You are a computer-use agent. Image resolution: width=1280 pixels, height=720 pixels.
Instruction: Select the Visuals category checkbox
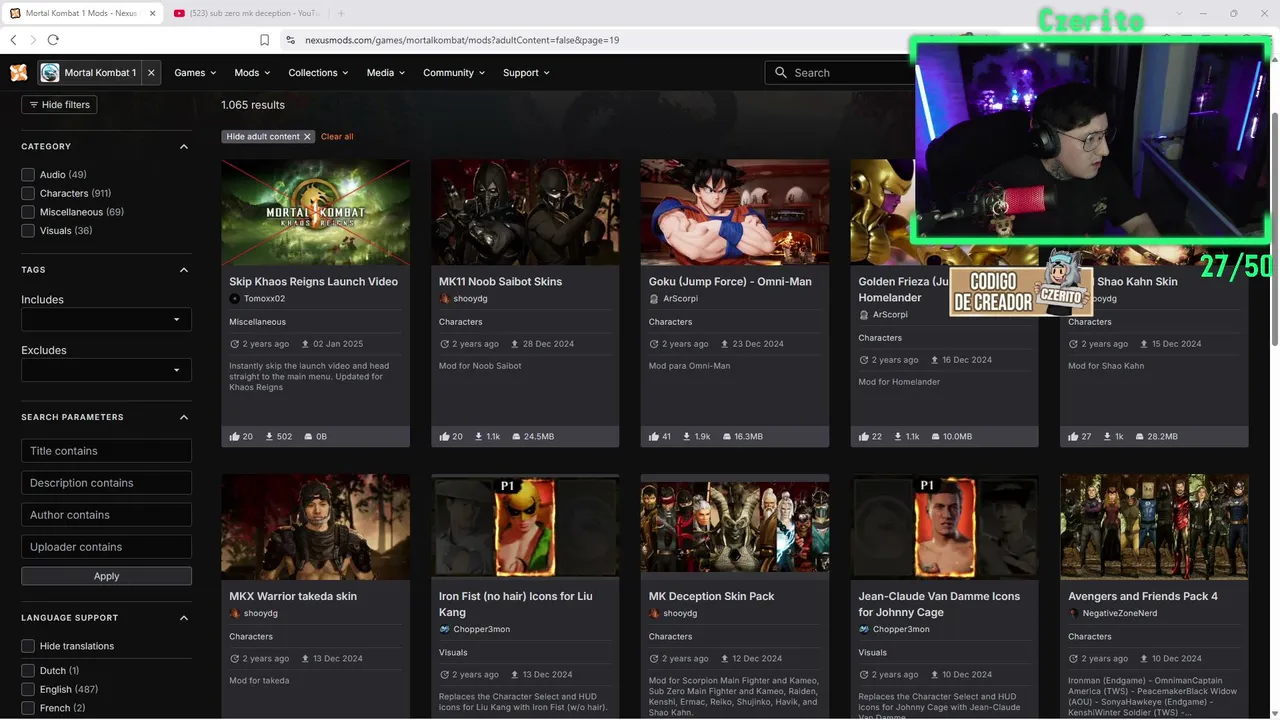point(28,231)
